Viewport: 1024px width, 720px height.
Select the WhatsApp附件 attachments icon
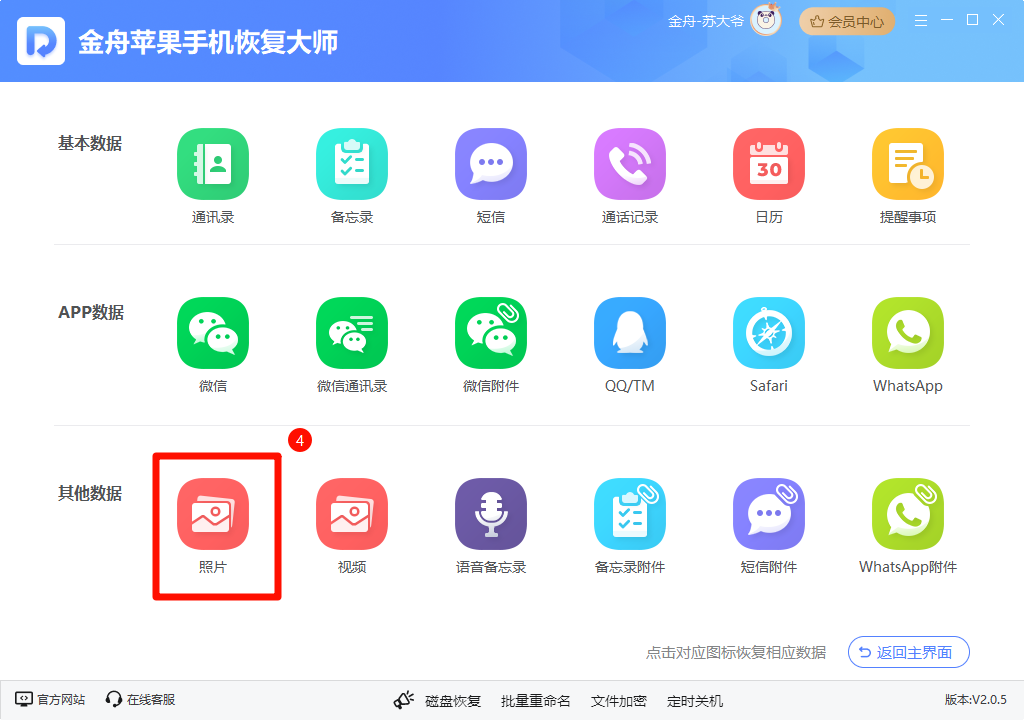click(x=908, y=514)
